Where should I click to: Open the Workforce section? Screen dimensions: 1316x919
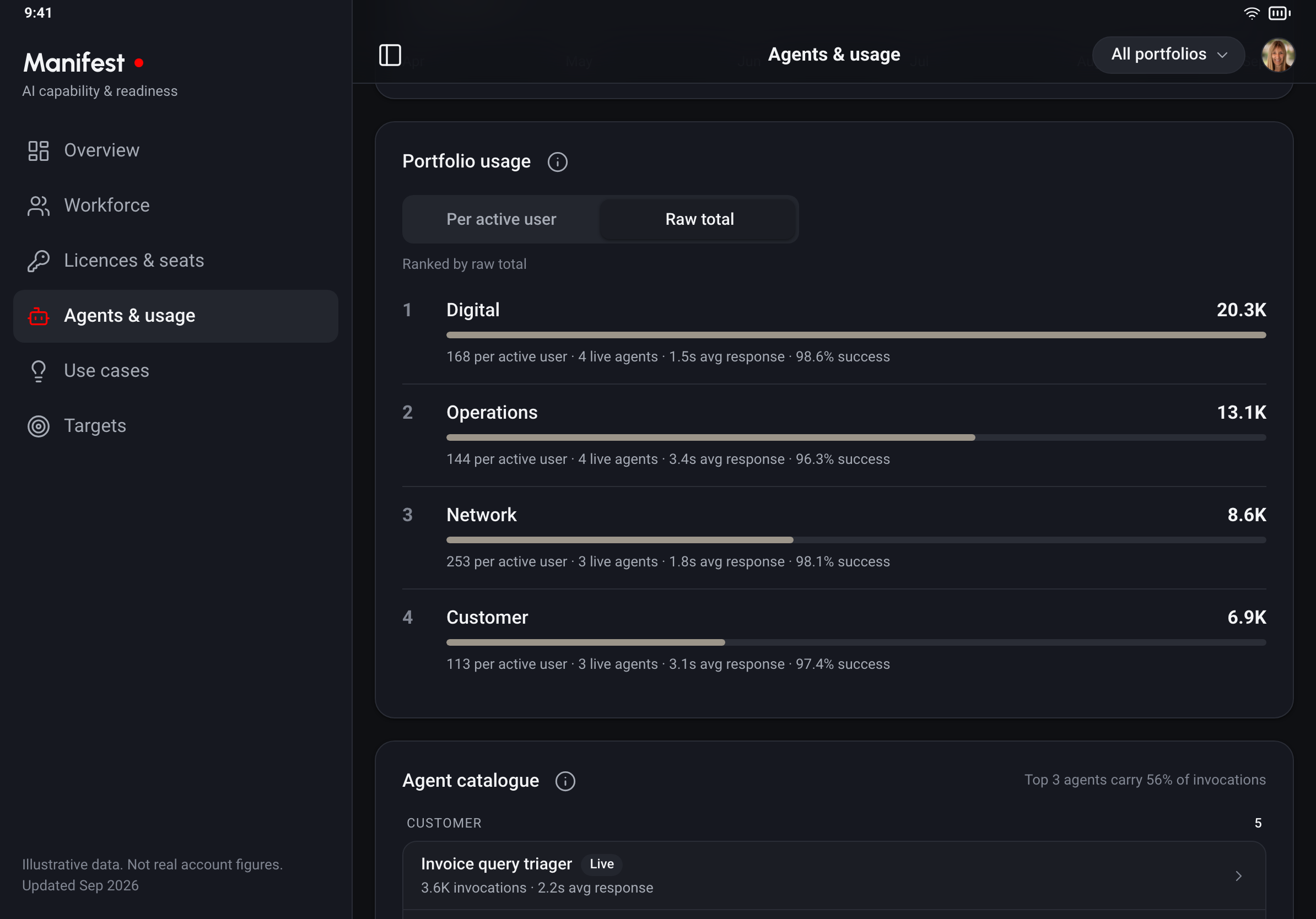(175, 206)
